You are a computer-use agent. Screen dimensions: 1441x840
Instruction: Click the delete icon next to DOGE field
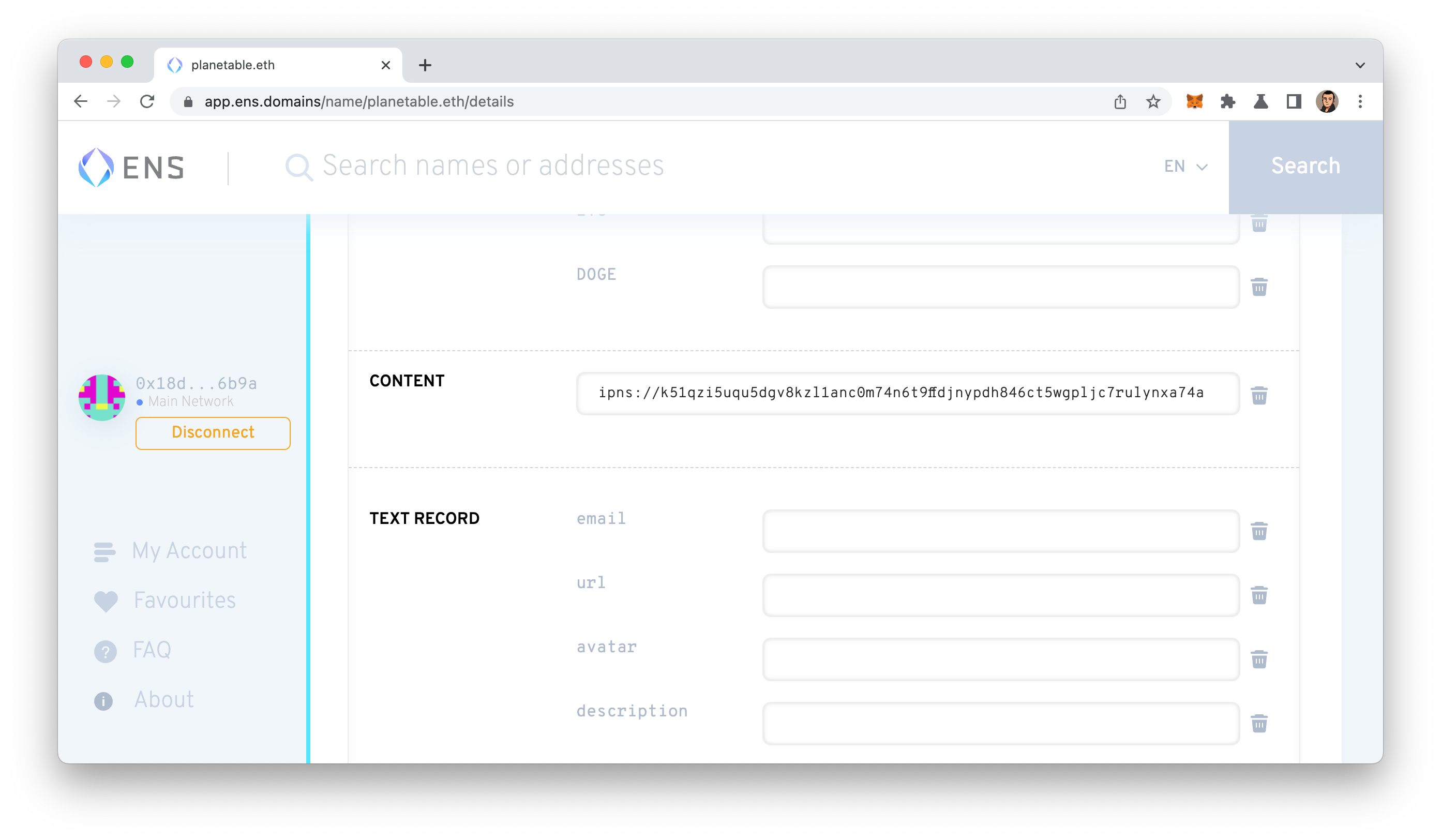point(1259,287)
